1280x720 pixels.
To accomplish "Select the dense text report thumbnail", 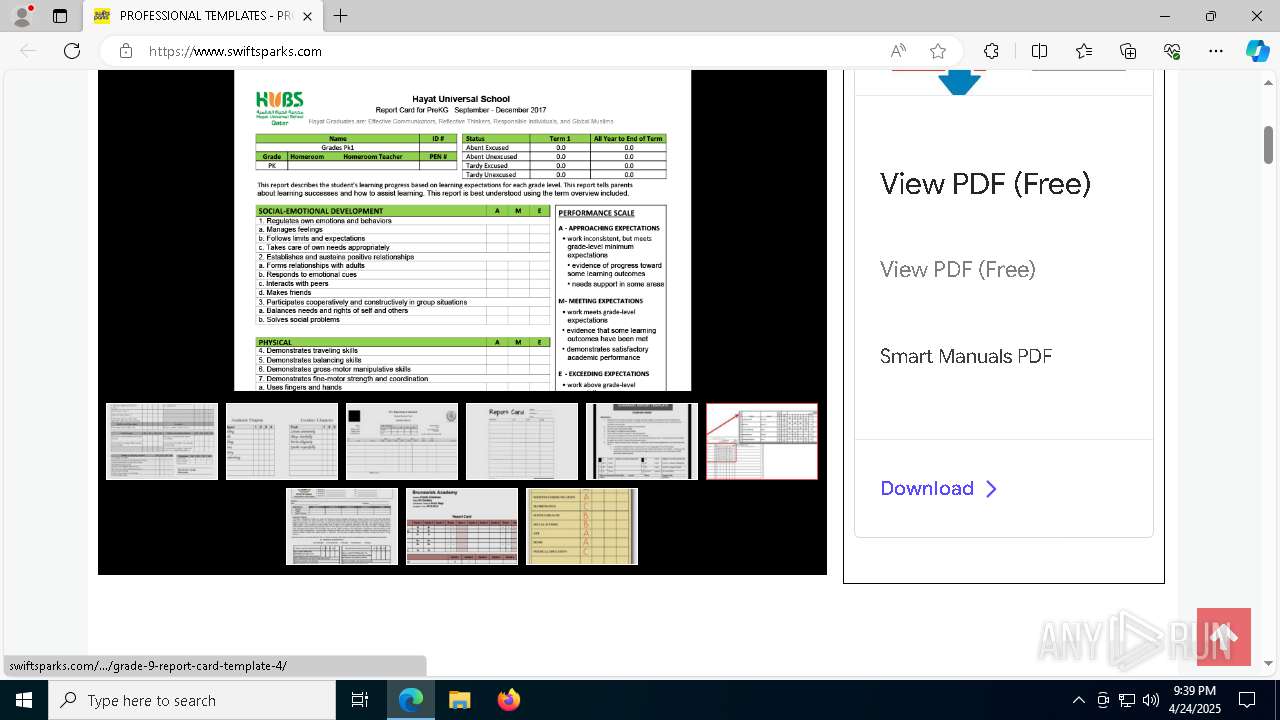I will pyautogui.click(x=342, y=526).
